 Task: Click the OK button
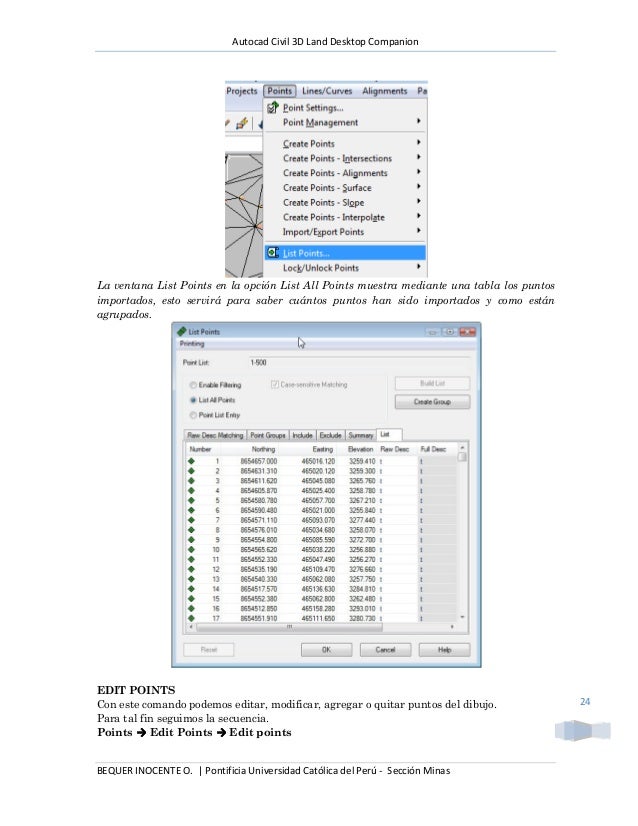tap(327, 650)
